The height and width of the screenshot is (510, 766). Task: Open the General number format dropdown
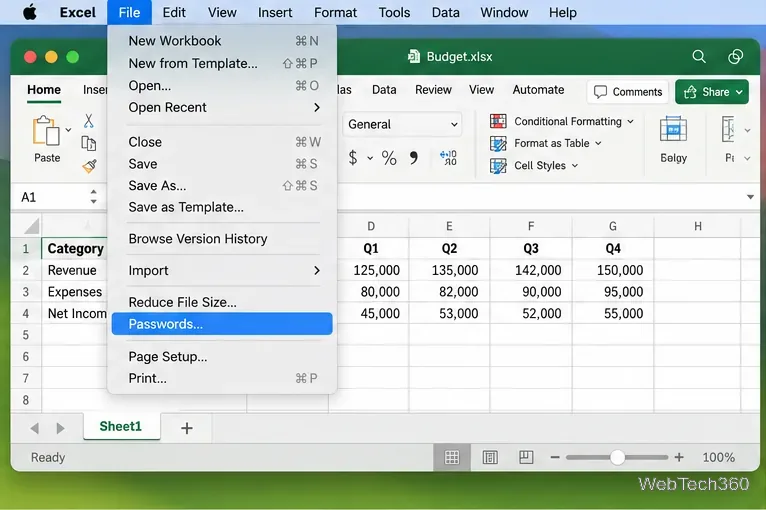[x=402, y=125]
